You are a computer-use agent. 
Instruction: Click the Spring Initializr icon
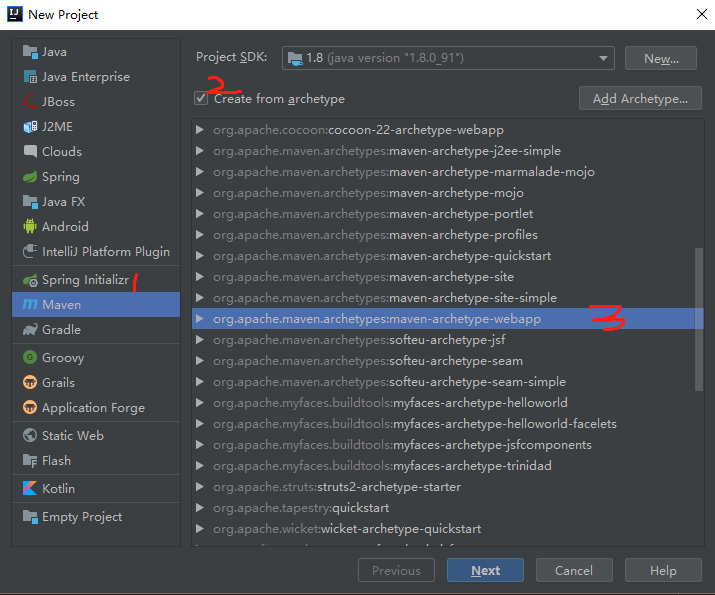(x=30, y=280)
